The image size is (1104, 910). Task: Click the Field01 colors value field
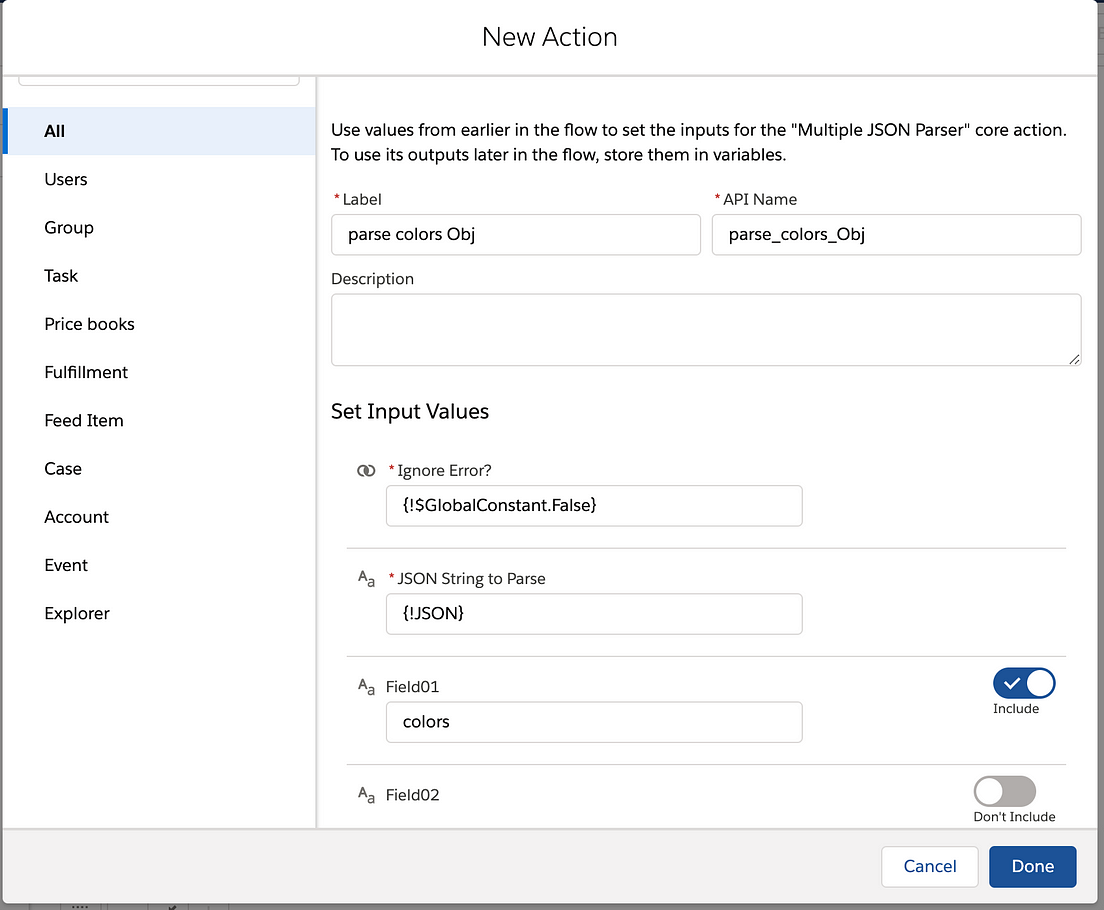pos(594,722)
